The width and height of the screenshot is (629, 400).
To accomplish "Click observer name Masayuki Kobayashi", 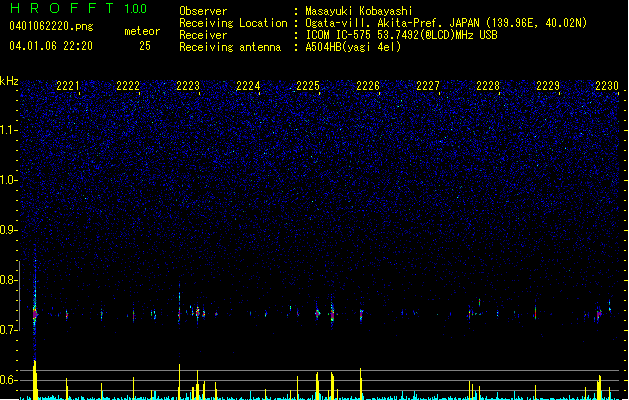I will tap(359, 11).
